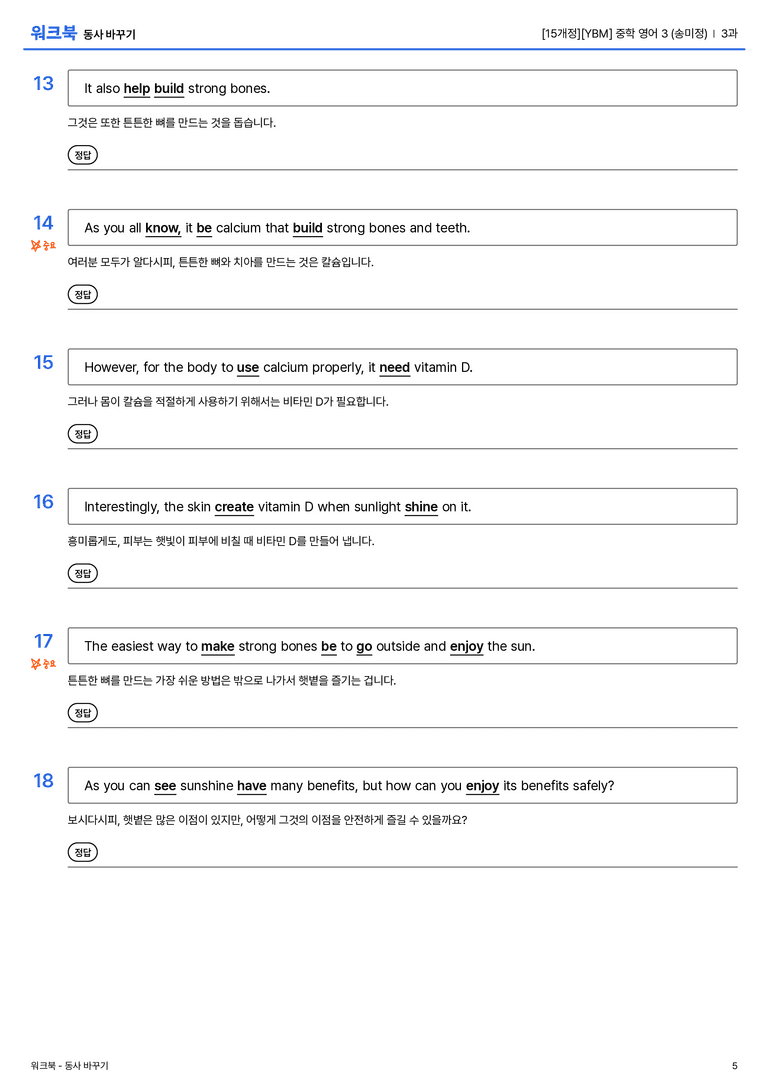Click the 정답 badge under question 16
Screen dimensions: 768x1087
[x=82, y=573]
